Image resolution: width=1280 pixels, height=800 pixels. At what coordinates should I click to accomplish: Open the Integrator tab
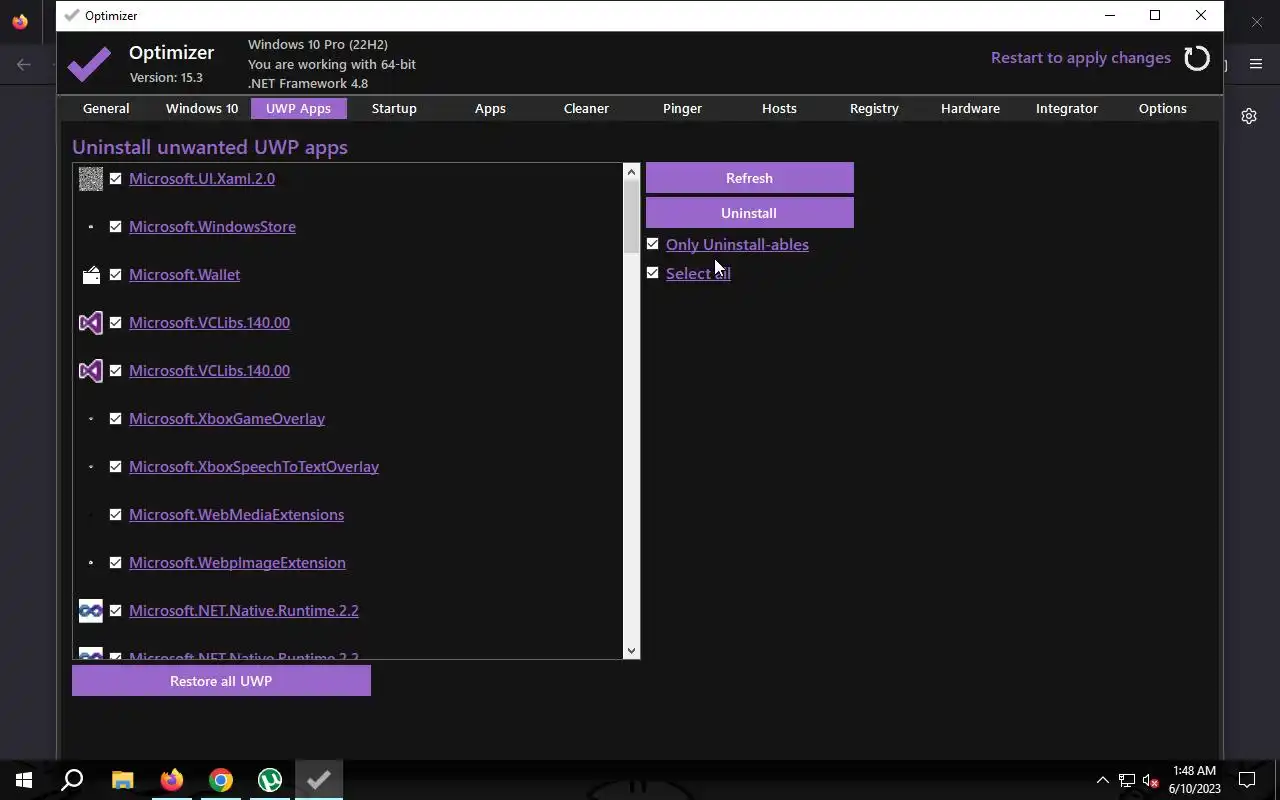pyautogui.click(x=1066, y=108)
